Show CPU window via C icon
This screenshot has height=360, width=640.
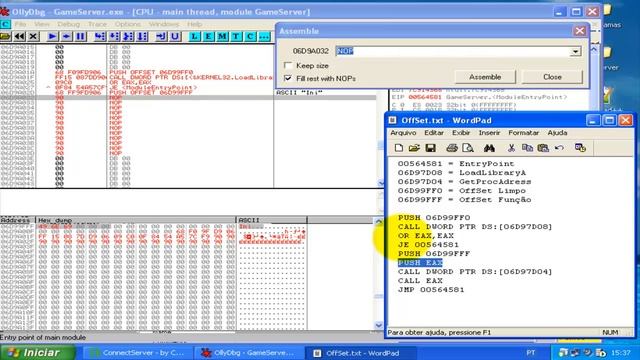point(250,36)
